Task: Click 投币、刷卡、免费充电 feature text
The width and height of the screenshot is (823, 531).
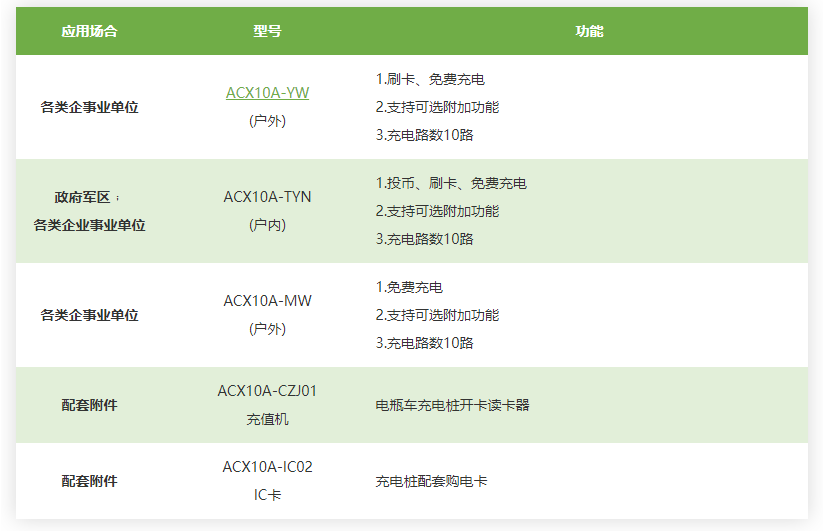Action: point(451,183)
